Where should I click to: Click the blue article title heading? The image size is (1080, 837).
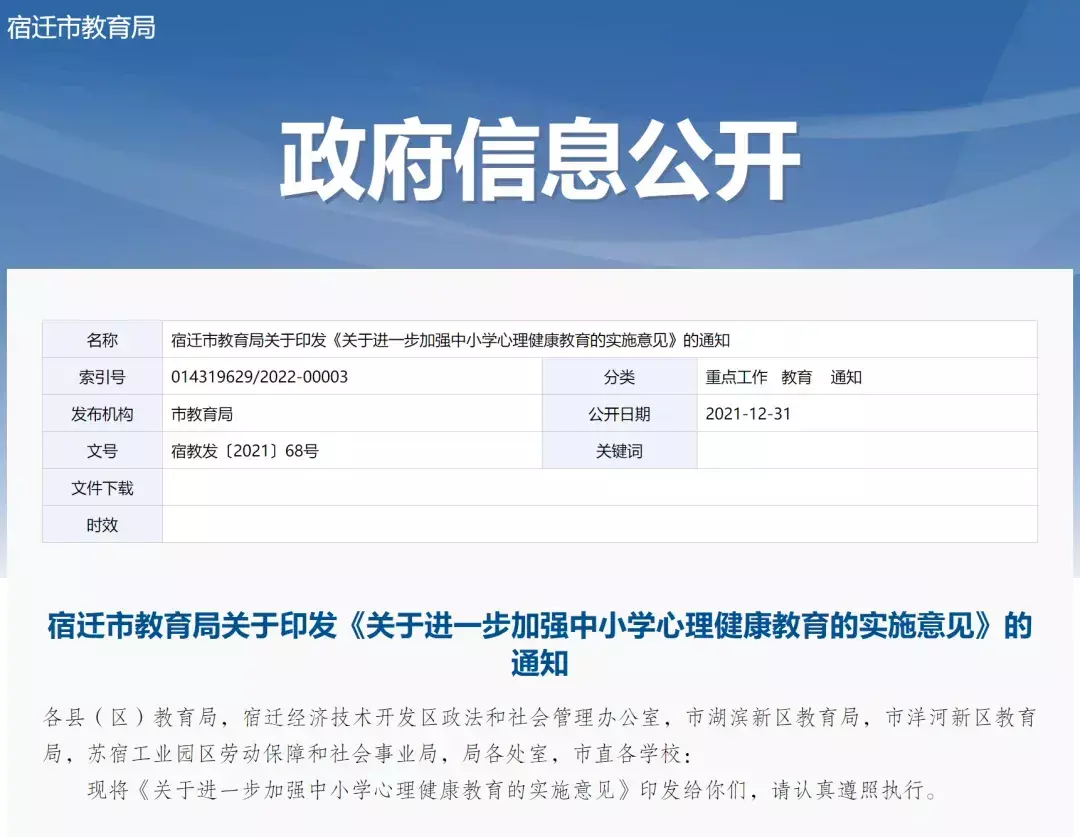[x=539, y=644]
